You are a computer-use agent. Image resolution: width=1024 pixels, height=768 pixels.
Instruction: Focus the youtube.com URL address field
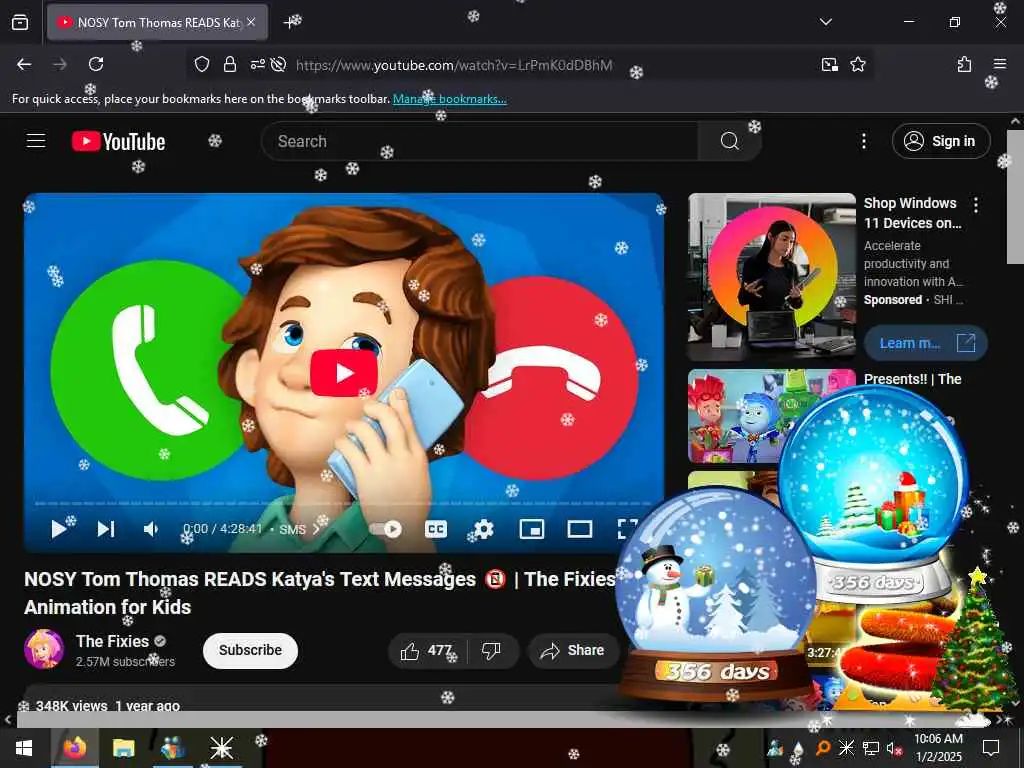coord(454,65)
